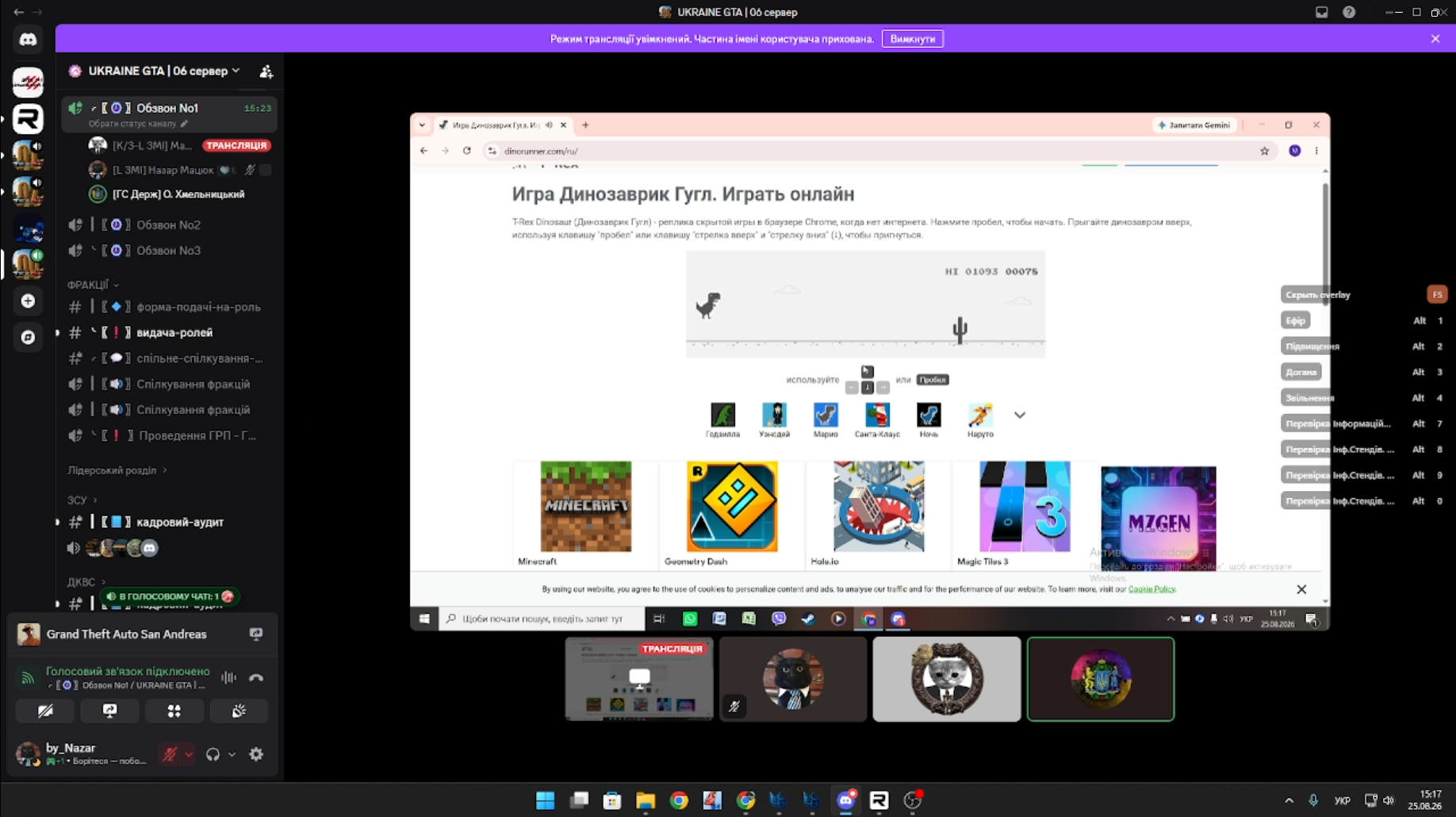Click the Add a Server plus icon
Viewport: 1456px width, 817px height.
click(x=28, y=301)
